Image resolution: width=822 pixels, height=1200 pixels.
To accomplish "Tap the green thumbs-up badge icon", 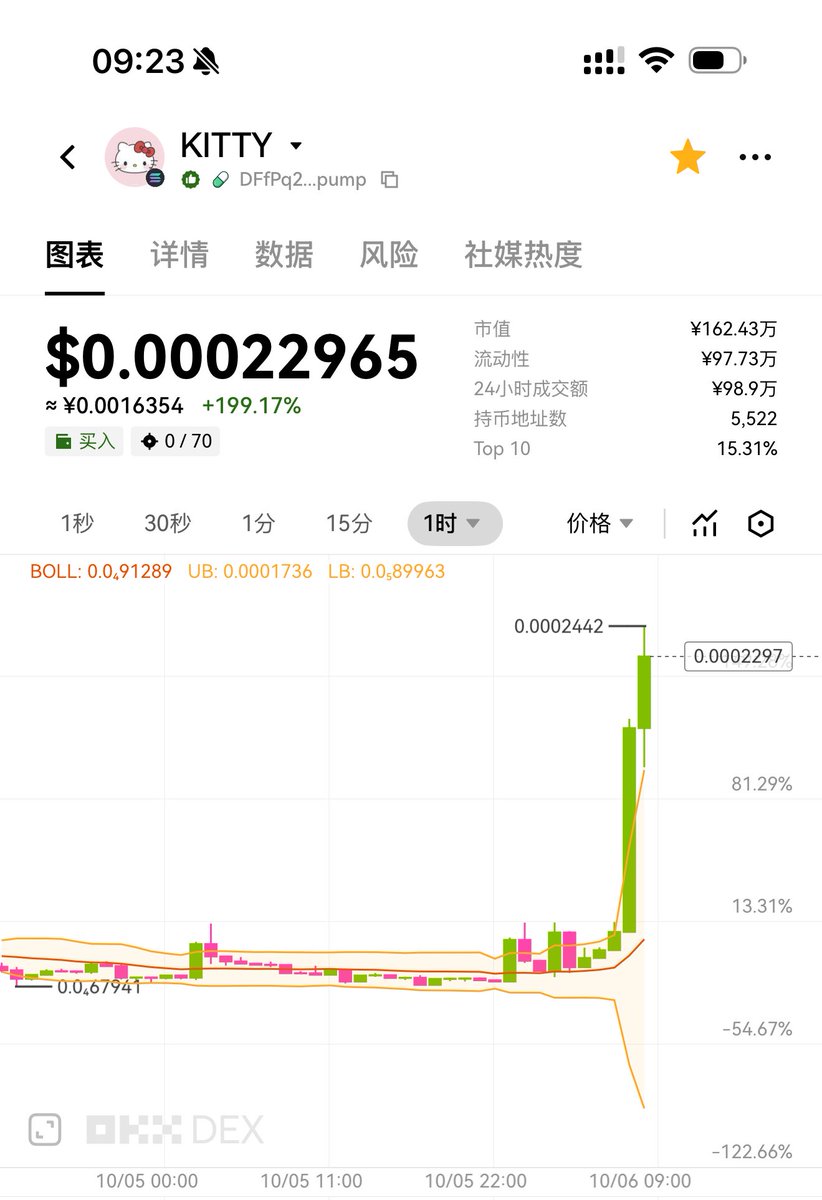I will click(190, 180).
